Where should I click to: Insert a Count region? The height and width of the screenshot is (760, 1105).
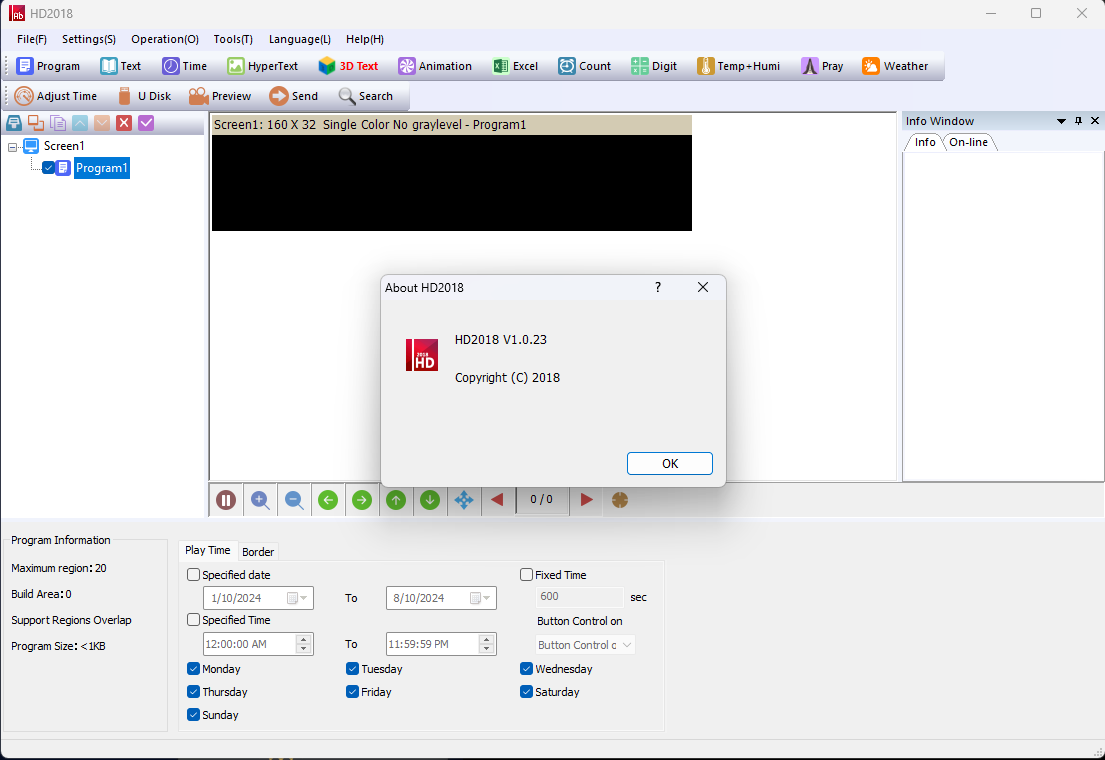click(584, 66)
